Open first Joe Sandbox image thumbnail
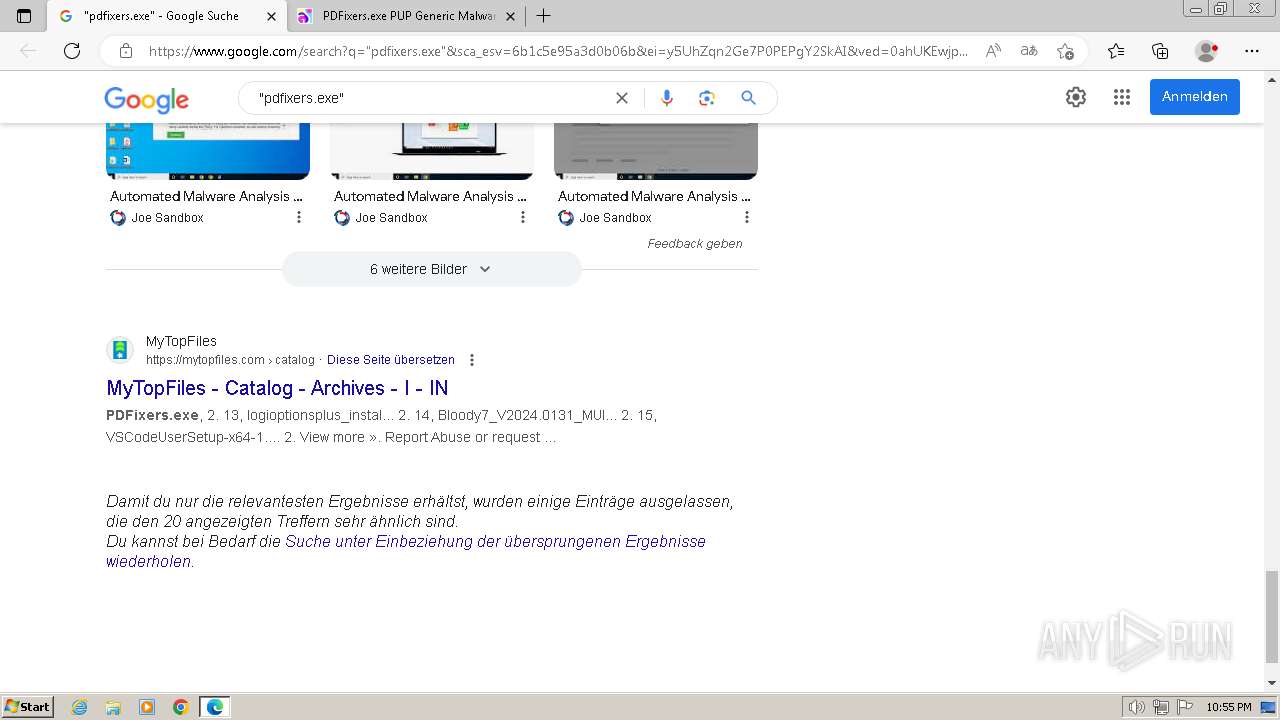 coord(208,151)
